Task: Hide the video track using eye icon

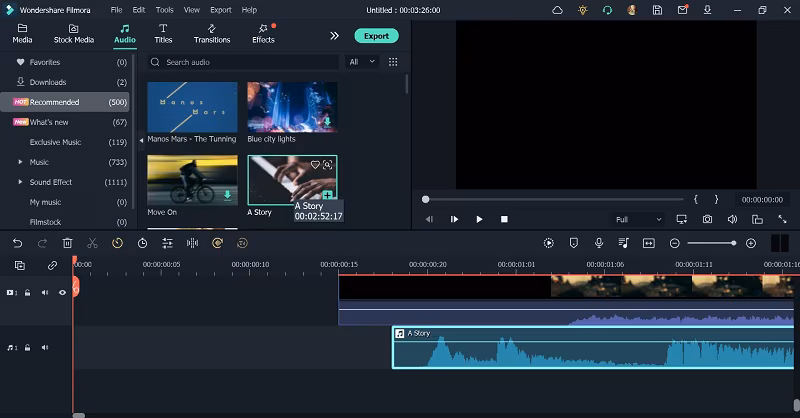Action: coord(62,293)
